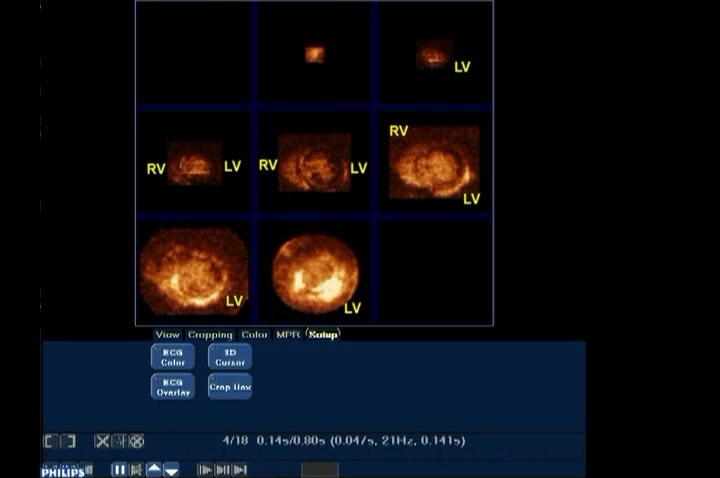Click the last step-frame icon in playback bar
This screenshot has width=720, height=478.
pos(240,469)
